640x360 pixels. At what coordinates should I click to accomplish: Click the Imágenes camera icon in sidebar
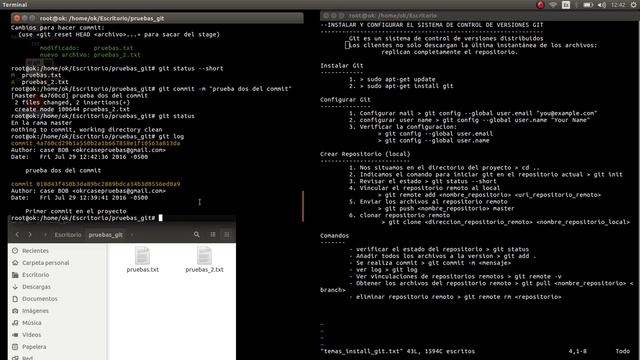15,311
